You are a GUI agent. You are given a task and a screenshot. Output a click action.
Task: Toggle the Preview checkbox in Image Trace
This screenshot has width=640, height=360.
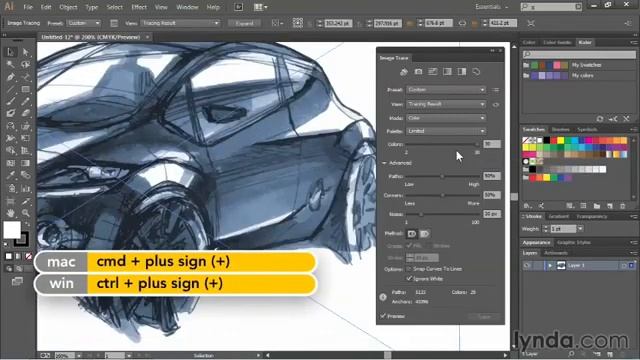[383, 316]
